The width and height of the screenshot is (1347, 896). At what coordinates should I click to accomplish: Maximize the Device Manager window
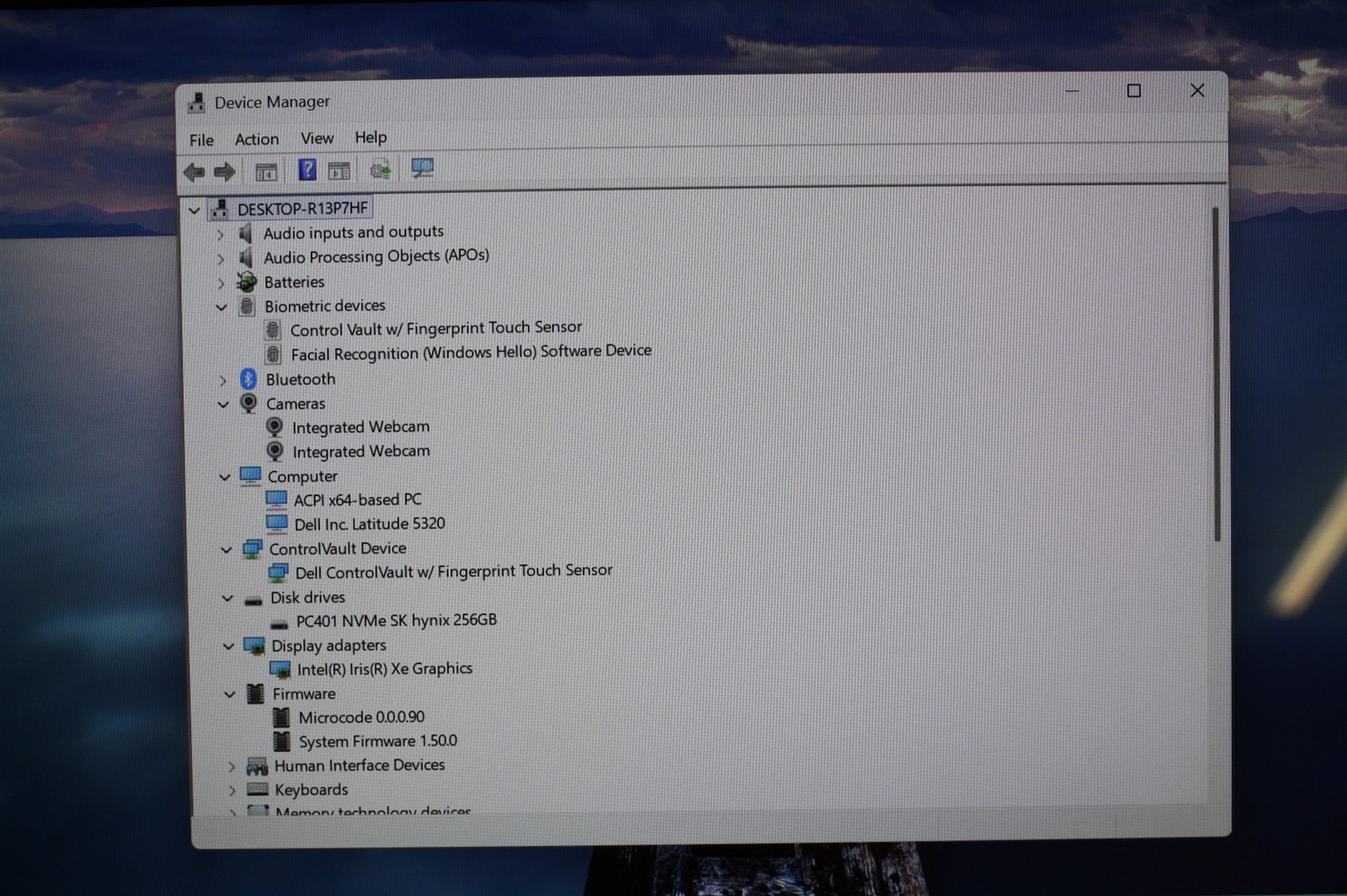click(1134, 91)
